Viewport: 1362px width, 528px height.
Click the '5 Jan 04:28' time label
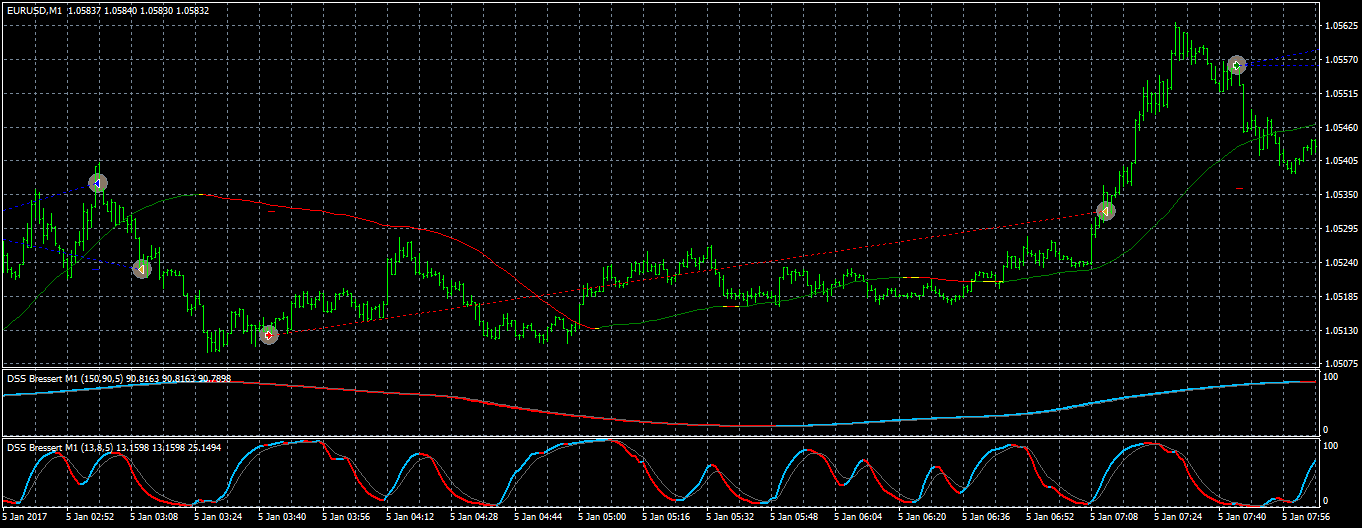[476, 518]
